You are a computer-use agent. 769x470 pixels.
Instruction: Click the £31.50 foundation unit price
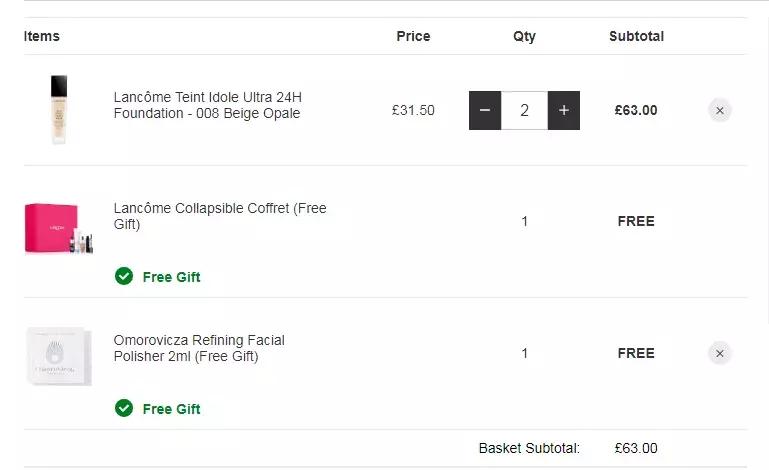[x=413, y=110]
